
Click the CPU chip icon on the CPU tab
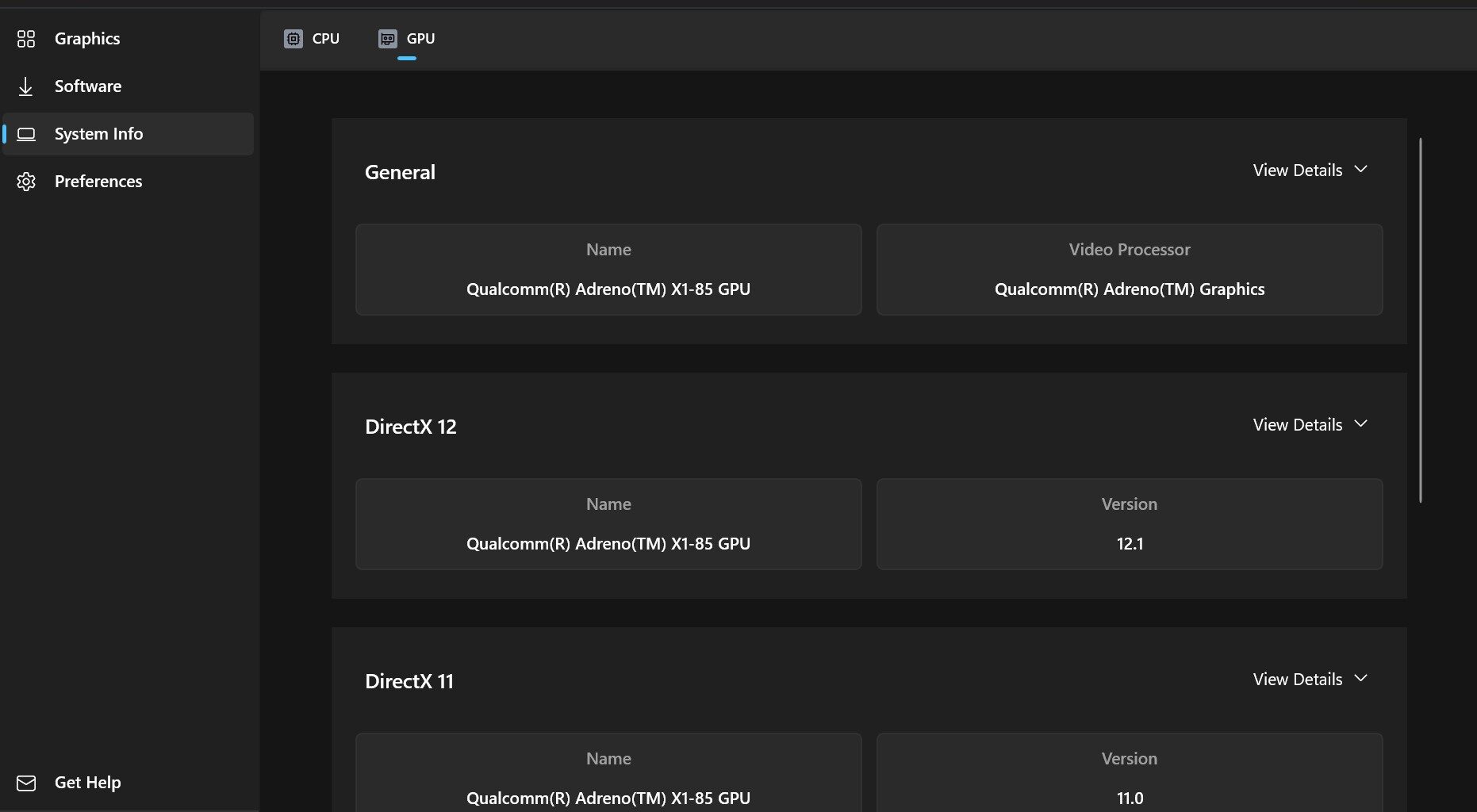(x=293, y=38)
